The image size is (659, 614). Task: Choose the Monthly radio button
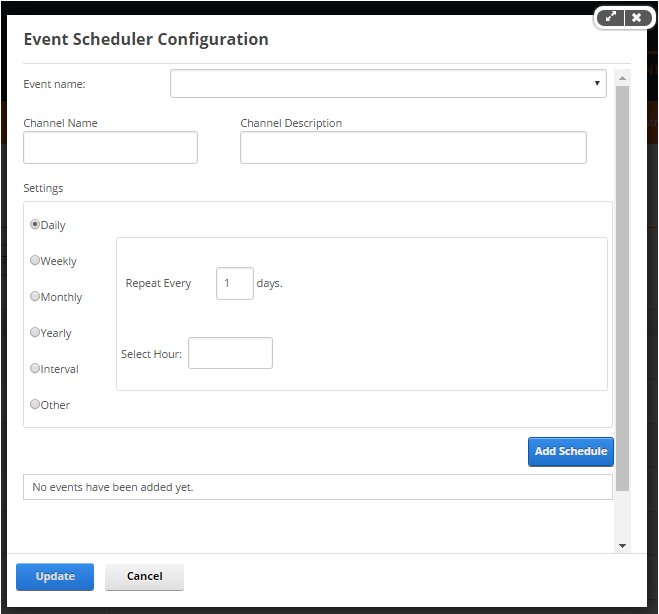click(35, 296)
